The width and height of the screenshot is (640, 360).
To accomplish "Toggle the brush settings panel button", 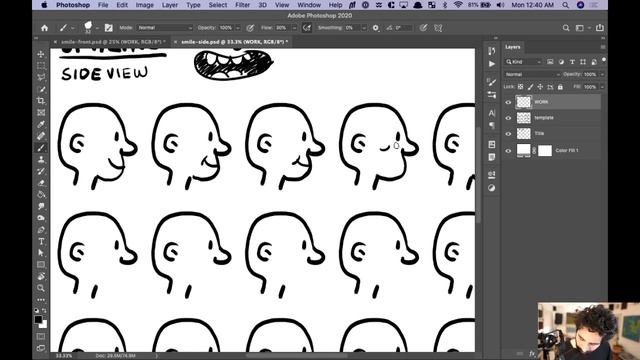I will 109,28.
